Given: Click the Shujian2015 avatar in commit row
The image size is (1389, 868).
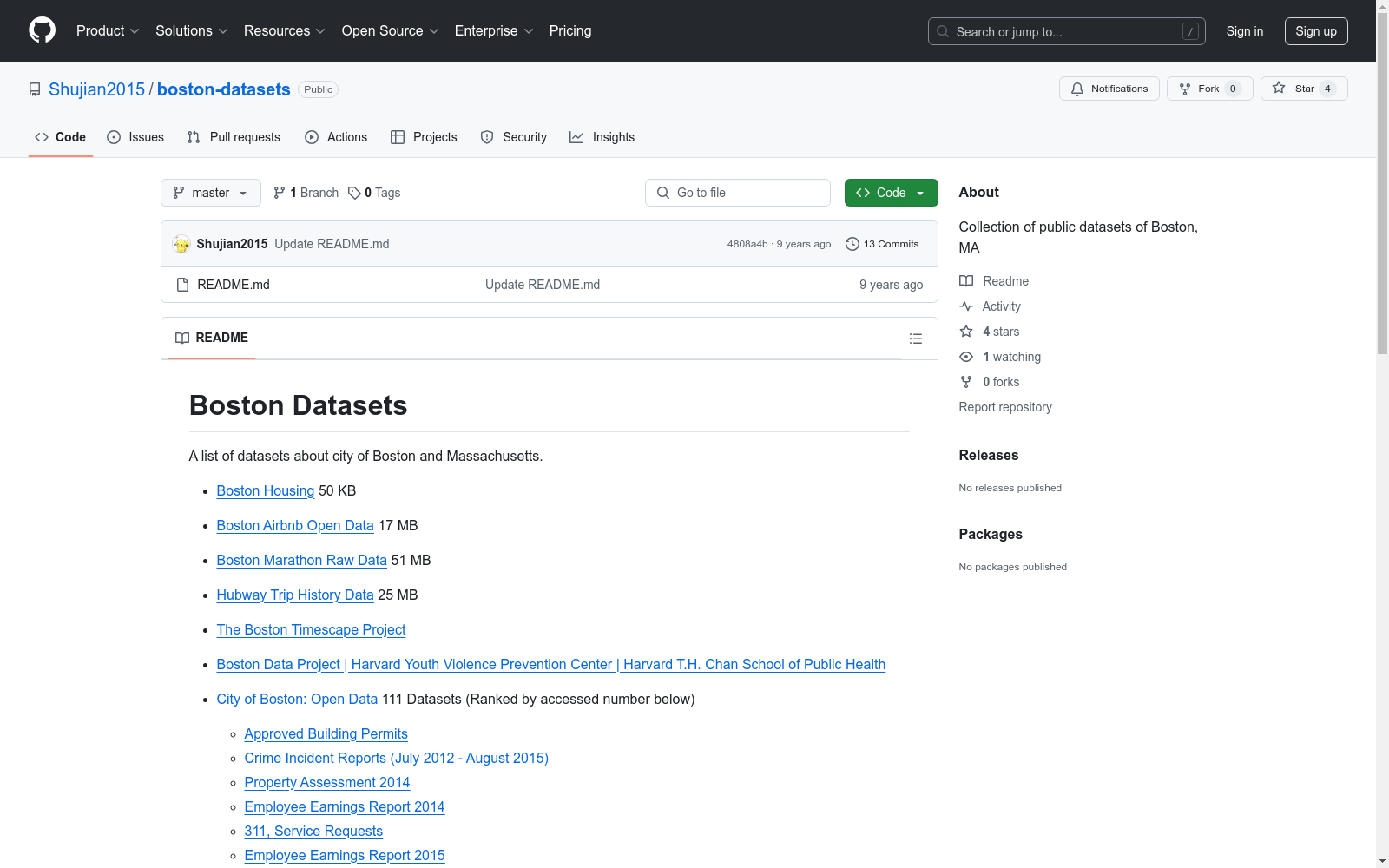Looking at the screenshot, I should pyautogui.click(x=181, y=244).
